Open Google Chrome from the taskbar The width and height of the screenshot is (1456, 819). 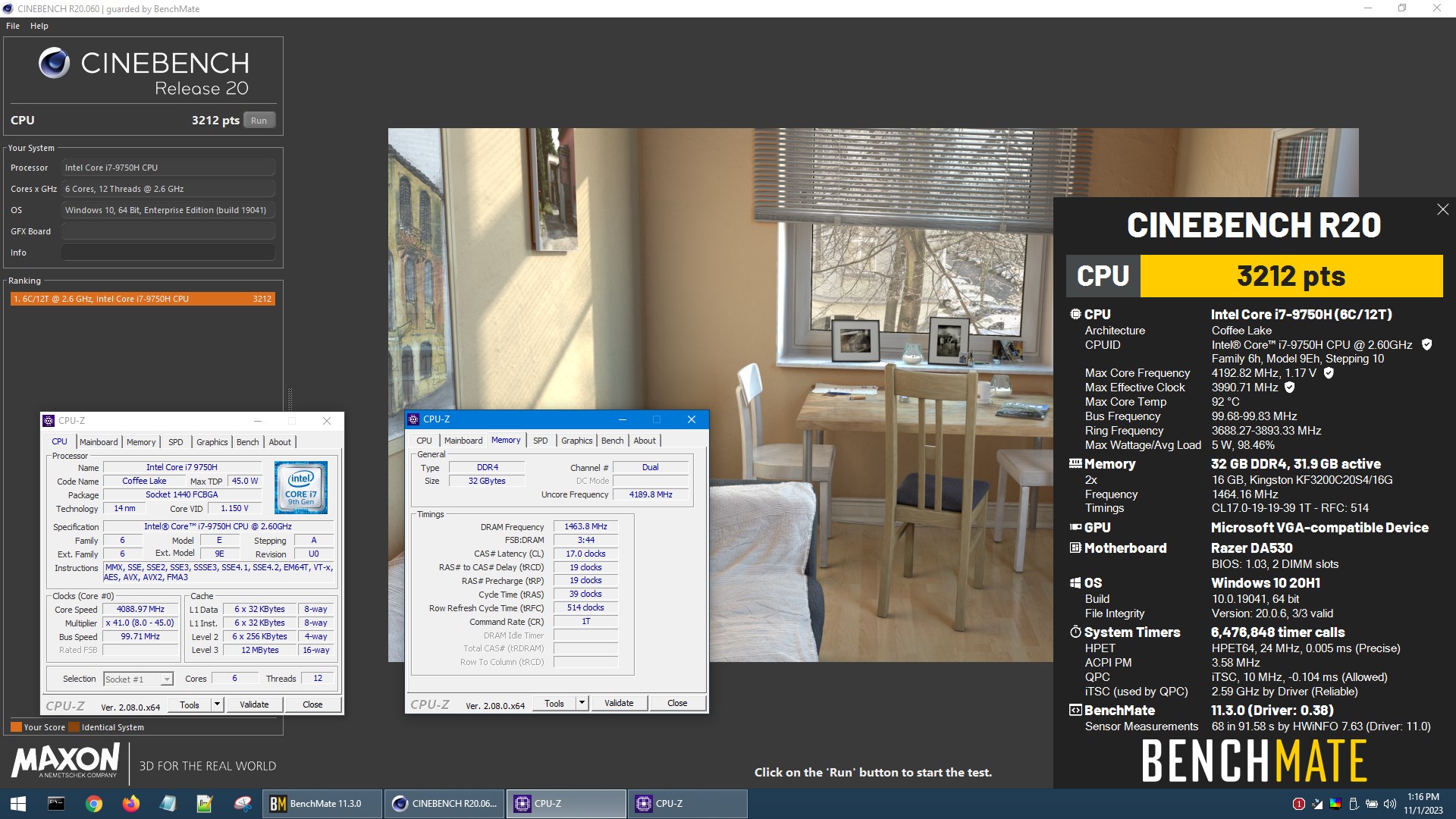click(x=94, y=804)
